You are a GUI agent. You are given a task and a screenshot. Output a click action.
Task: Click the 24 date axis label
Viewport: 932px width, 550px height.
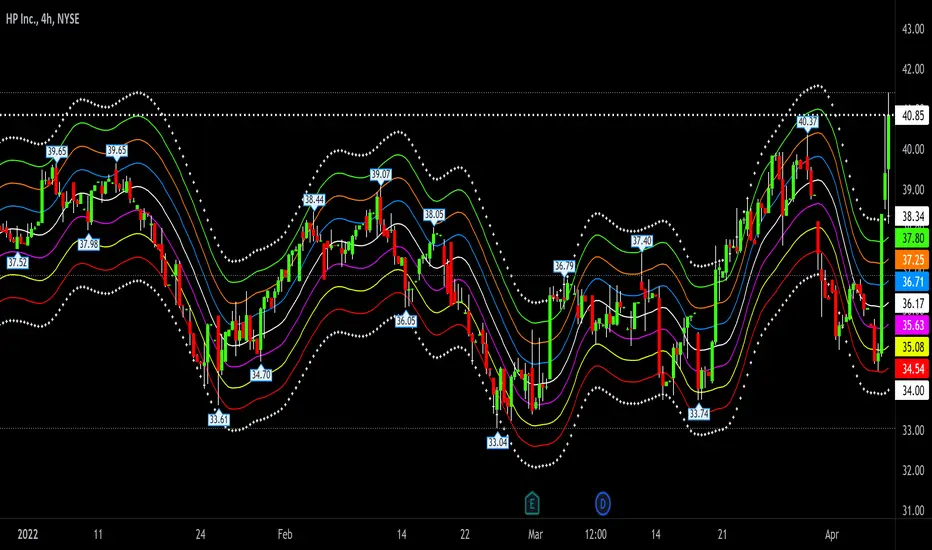coord(200,534)
